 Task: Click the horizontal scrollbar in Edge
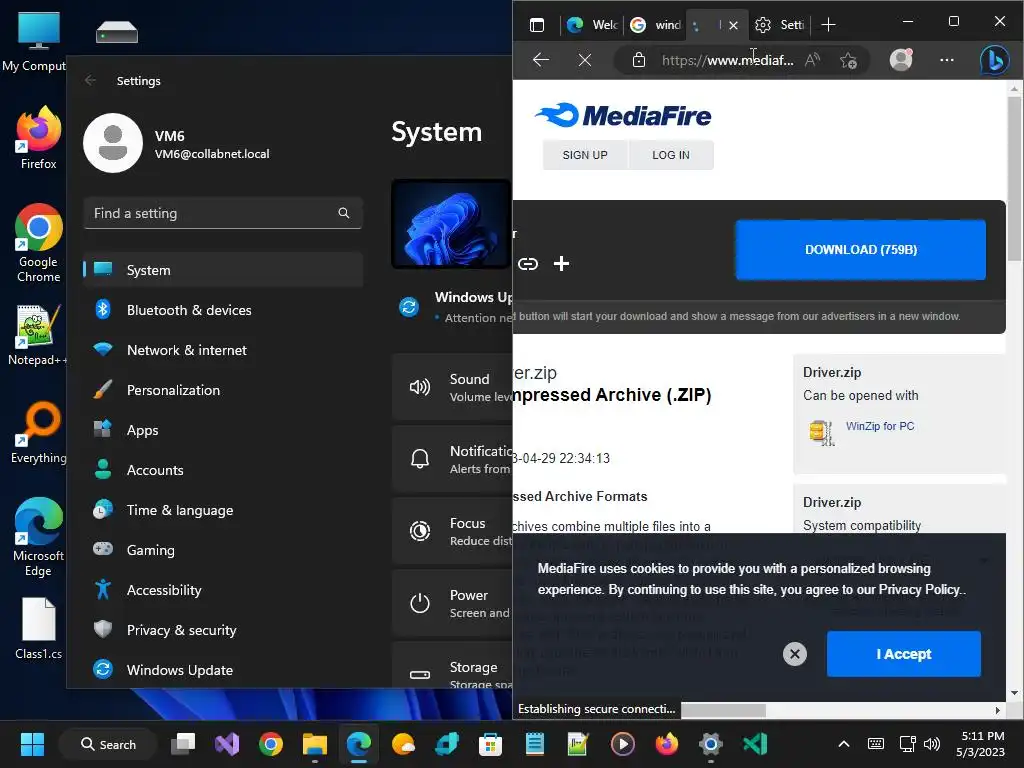point(724,710)
